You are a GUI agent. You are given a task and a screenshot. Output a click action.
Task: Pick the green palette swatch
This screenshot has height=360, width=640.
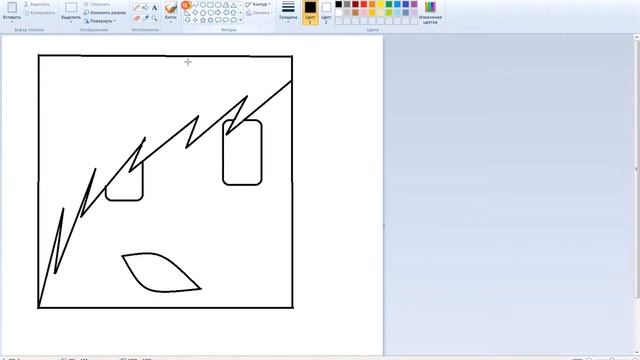[x=389, y=4]
